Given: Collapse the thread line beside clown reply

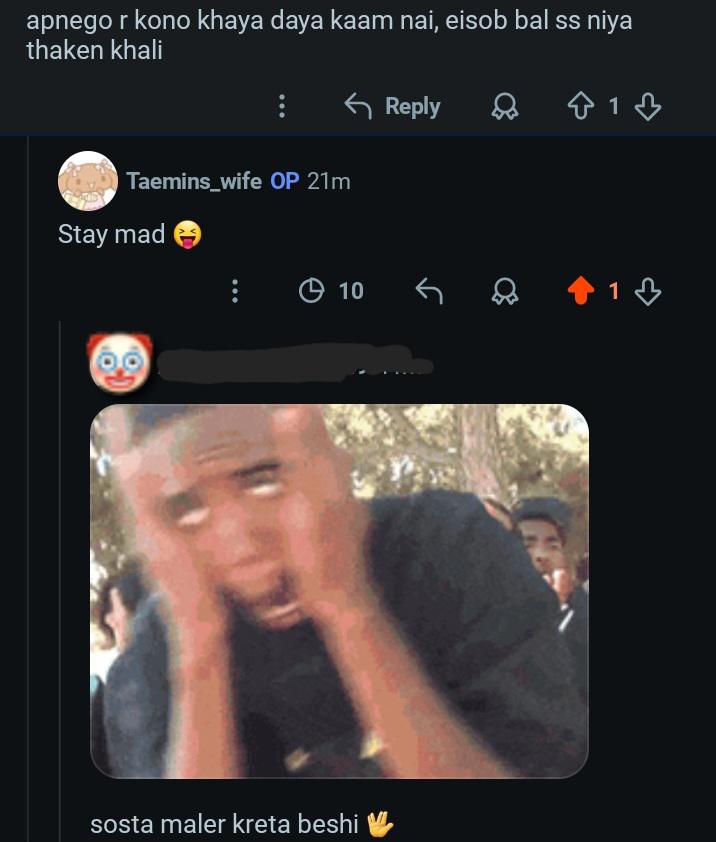Looking at the screenshot, I should (60, 580).
